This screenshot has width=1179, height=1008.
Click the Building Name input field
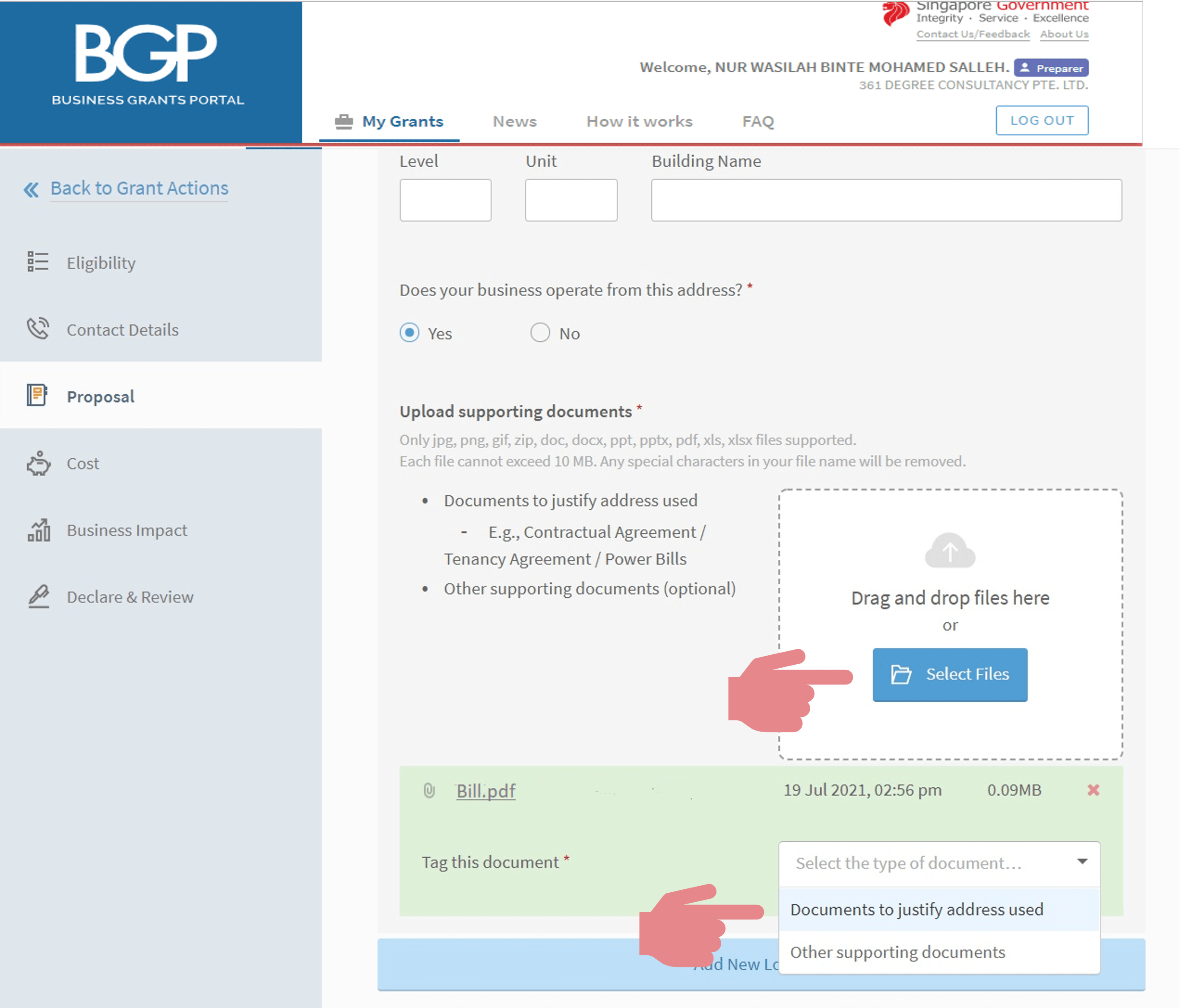(886, 200)
